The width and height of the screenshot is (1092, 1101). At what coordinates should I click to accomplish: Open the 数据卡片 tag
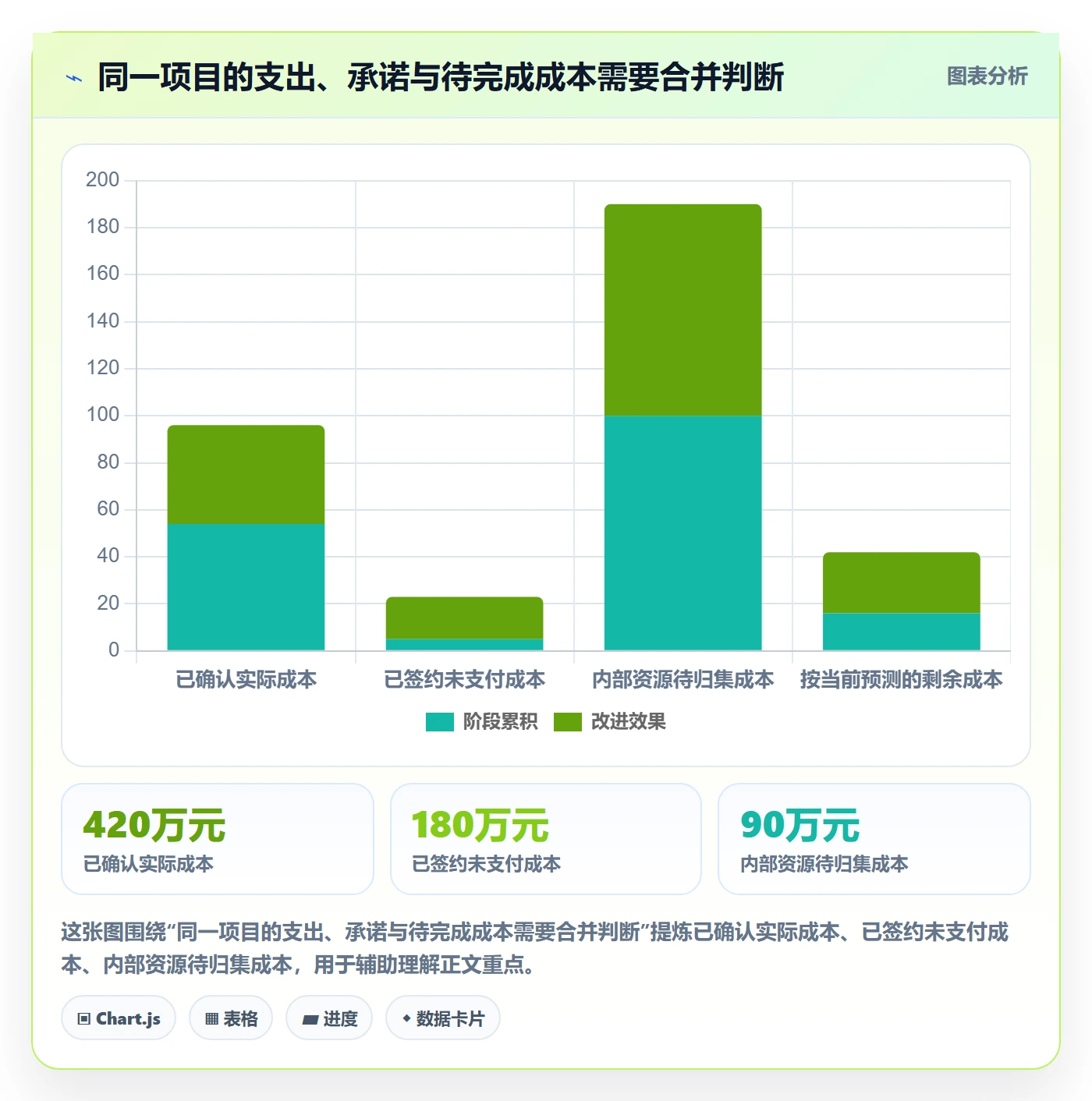click(443, 1018)
